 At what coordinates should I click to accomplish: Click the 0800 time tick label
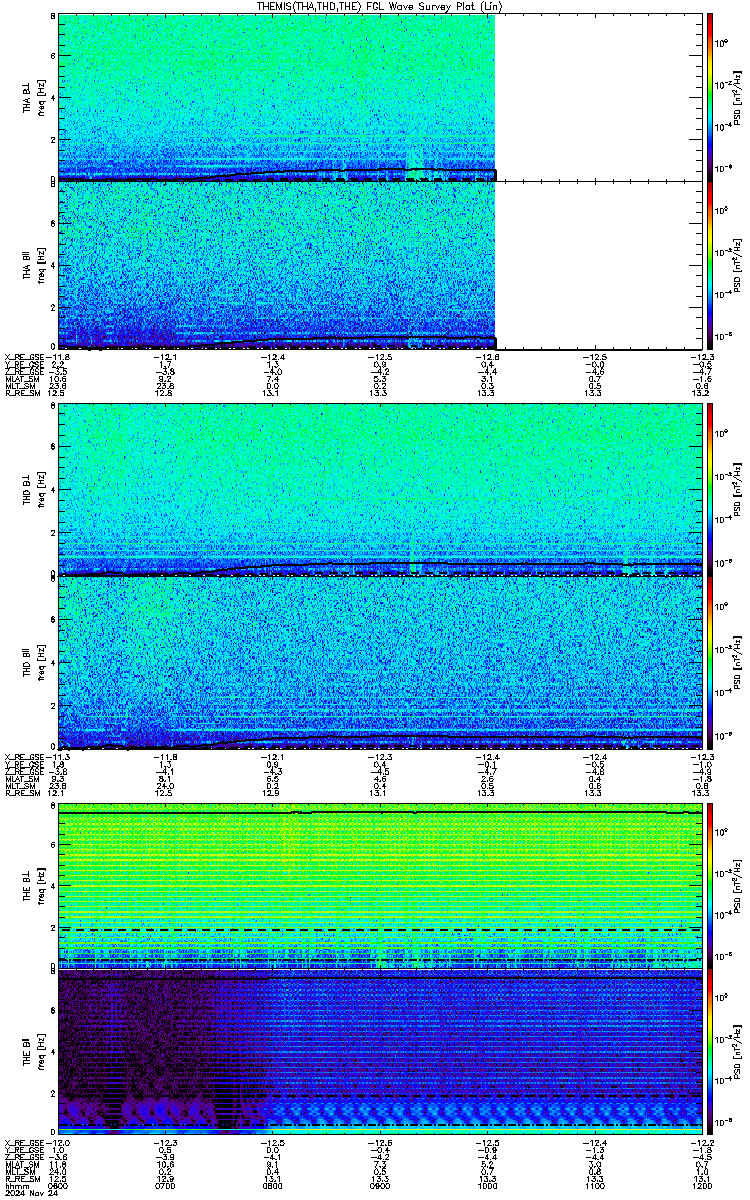[272, 1185]
